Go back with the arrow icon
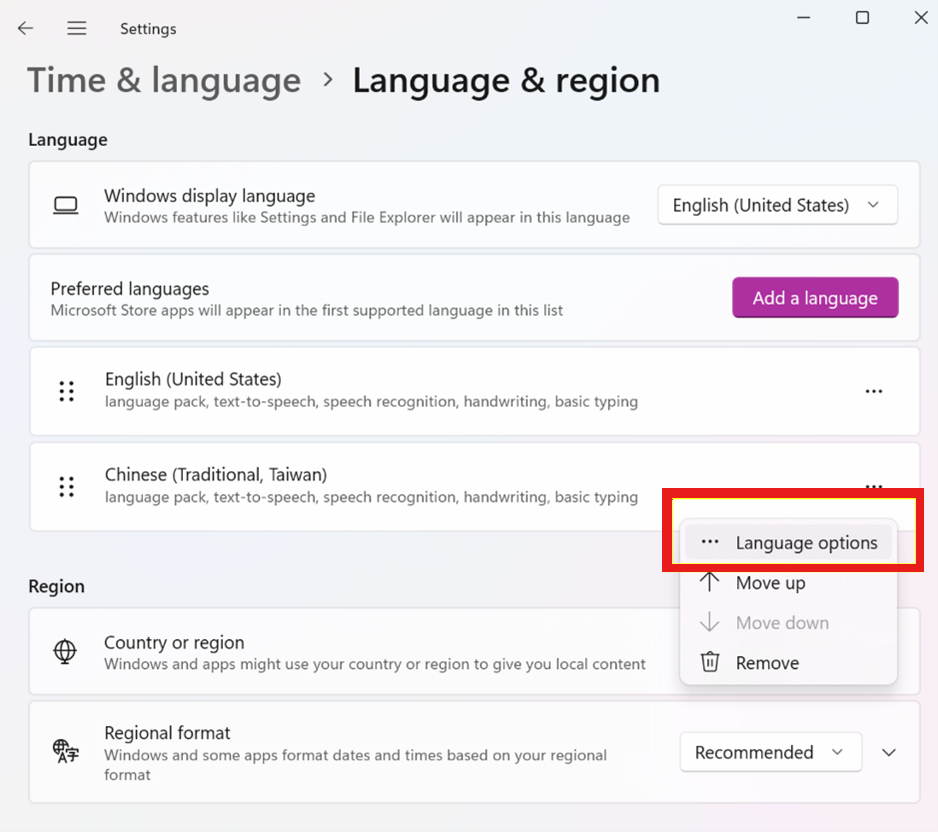Viewport: 938px width, 832px height. click(x=25, y=28)
